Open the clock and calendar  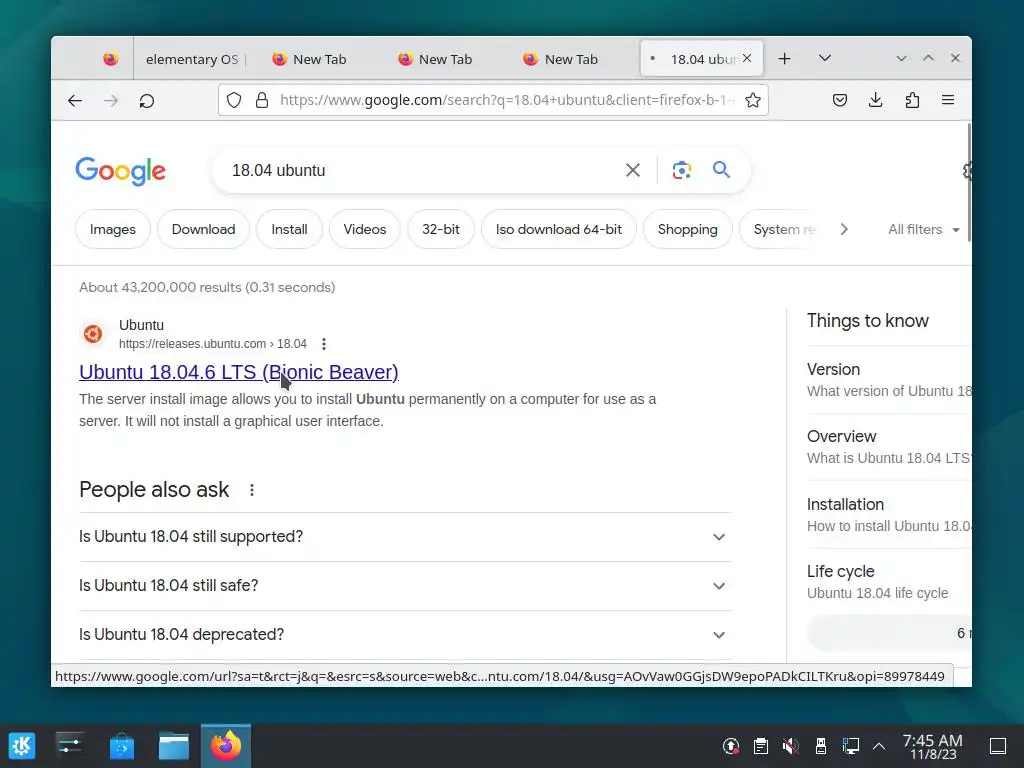[x=933, y=746]
